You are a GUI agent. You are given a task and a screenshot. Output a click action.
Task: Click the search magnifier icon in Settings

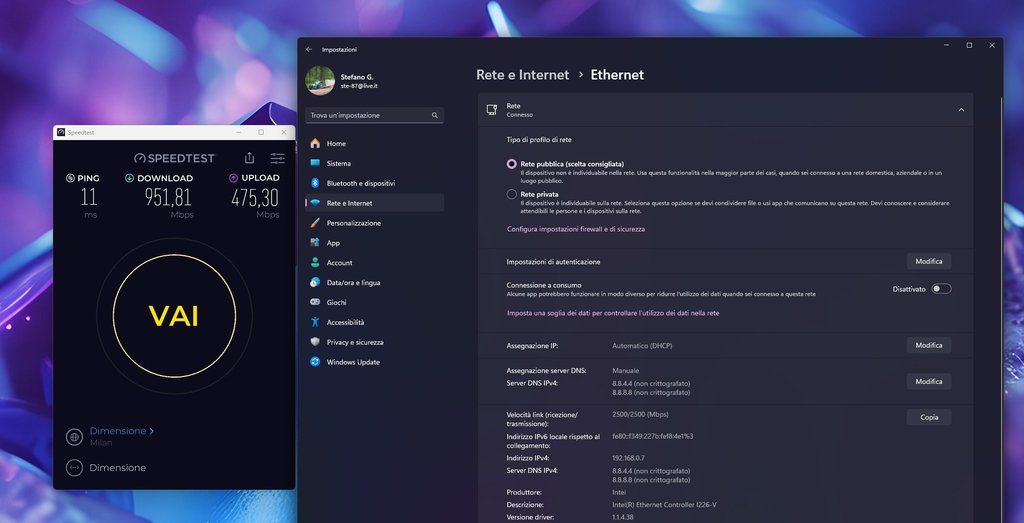tap(435, 116)
